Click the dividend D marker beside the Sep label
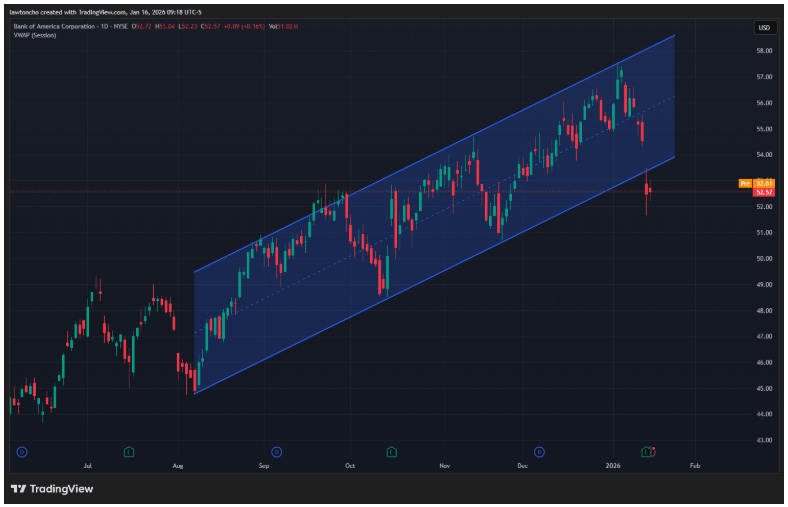 (276, 452)
